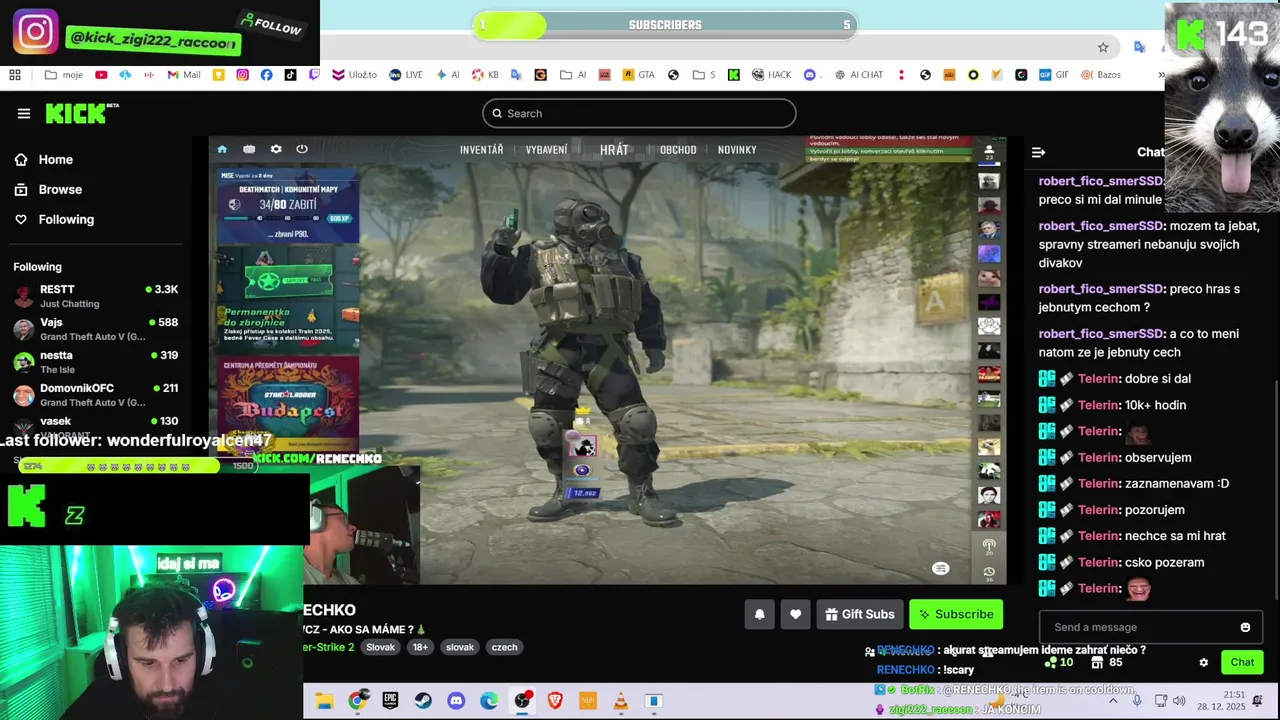Select NOVINKY in game menu

tap(737, 150)
